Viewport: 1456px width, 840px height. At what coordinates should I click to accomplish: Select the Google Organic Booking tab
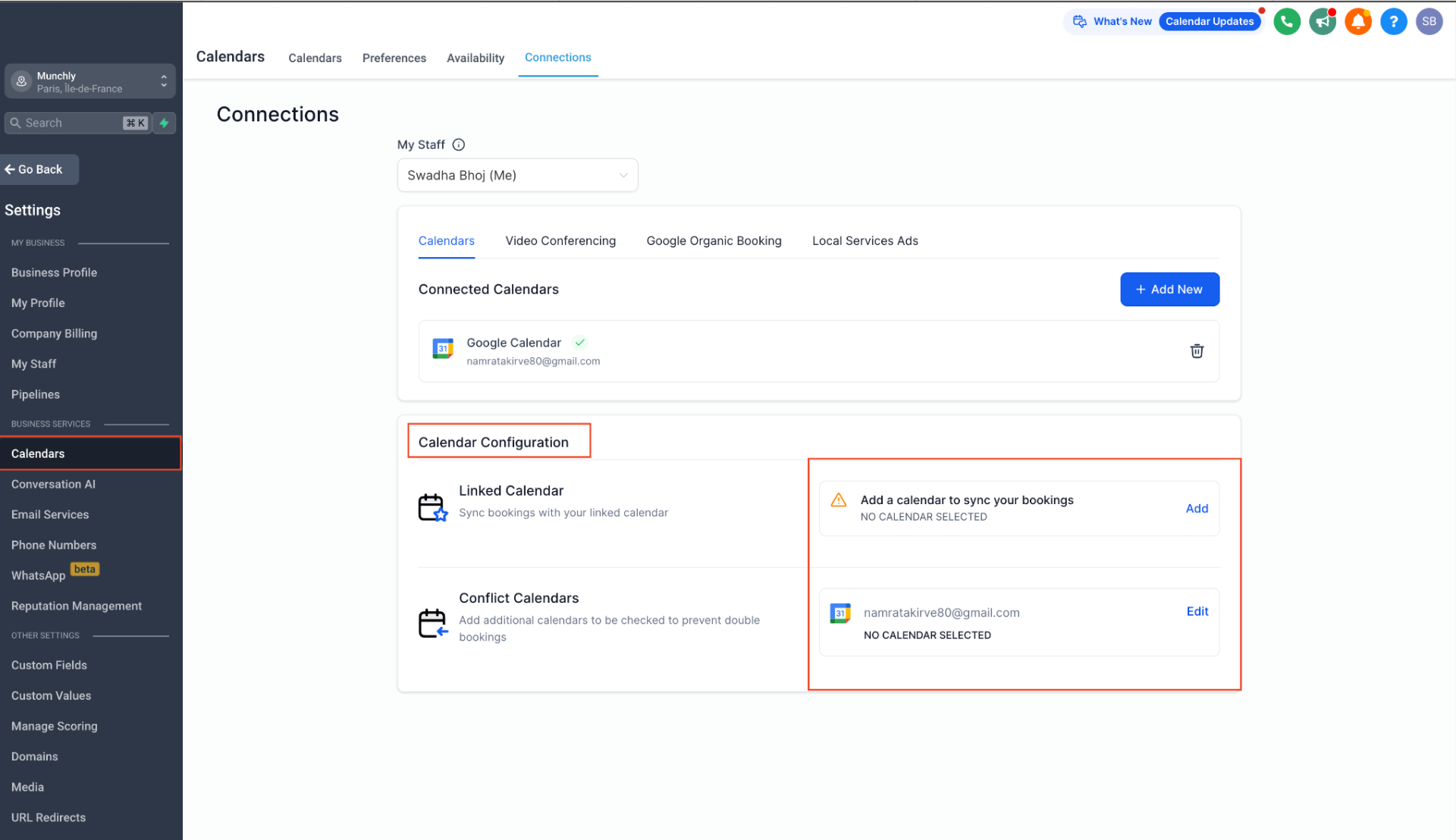[x=714, y=241]
